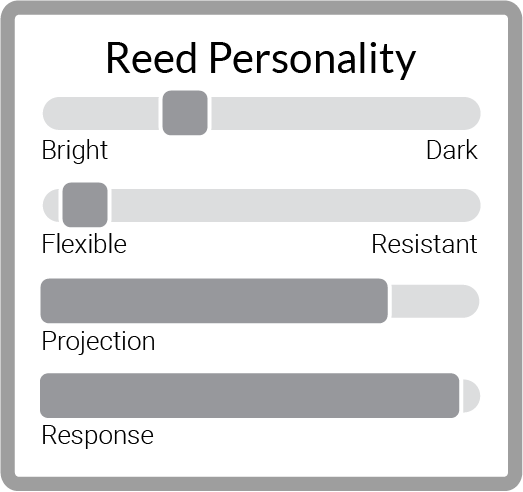The width and height of the screenshot is (523, 492).
Task: Click the unfilled tip of the Response bar
Action: (x=471, y=396)
